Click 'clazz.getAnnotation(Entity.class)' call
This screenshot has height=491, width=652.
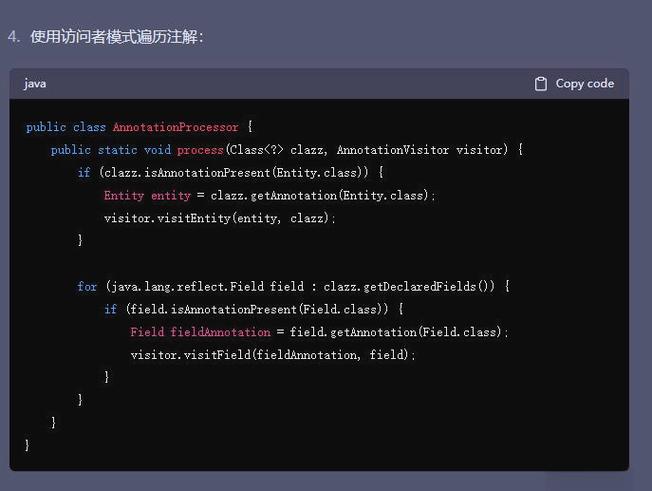point(319,195)
